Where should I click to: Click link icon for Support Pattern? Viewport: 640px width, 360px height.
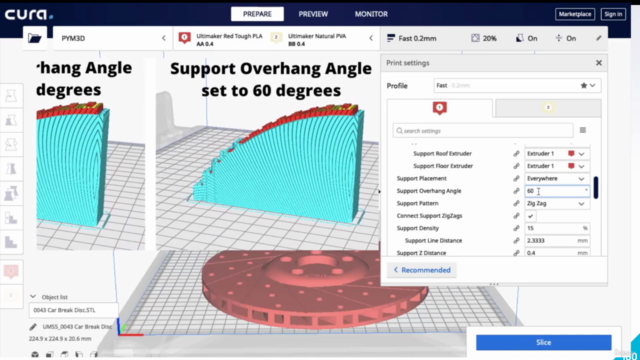(x=516, y=203)
